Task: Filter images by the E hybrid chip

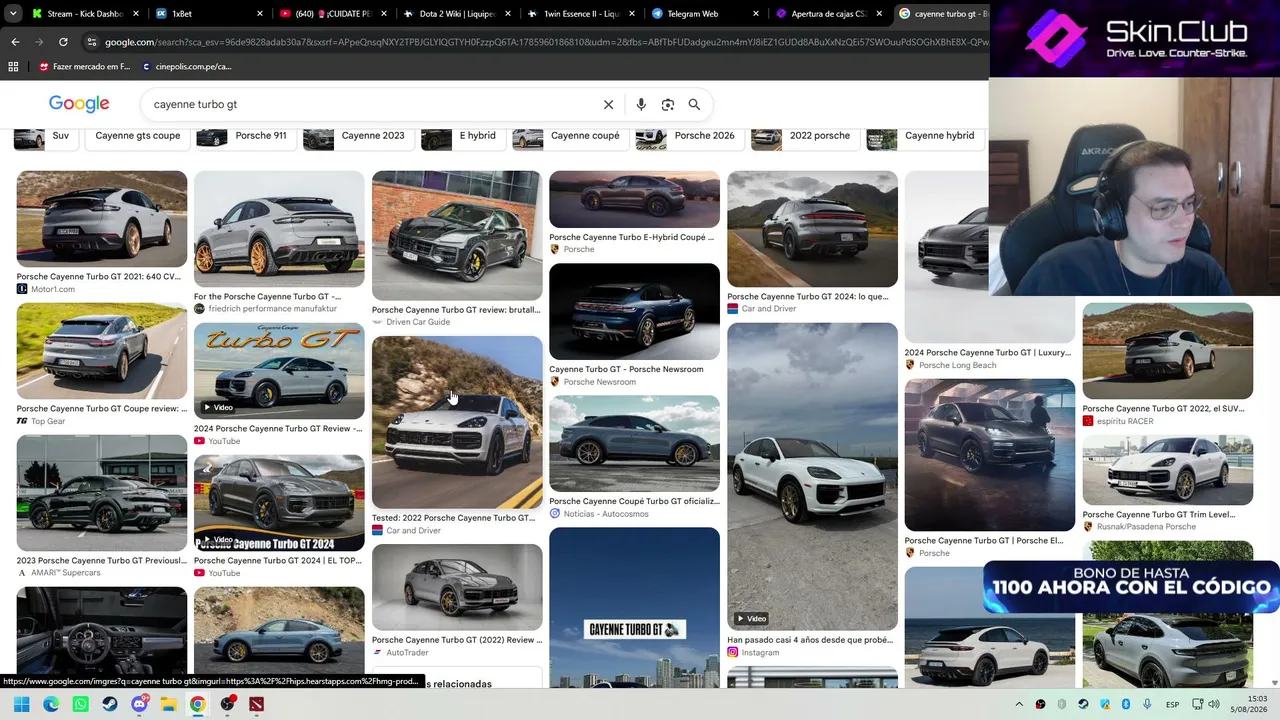Action: pyautogui.click(x=463, y=136)
